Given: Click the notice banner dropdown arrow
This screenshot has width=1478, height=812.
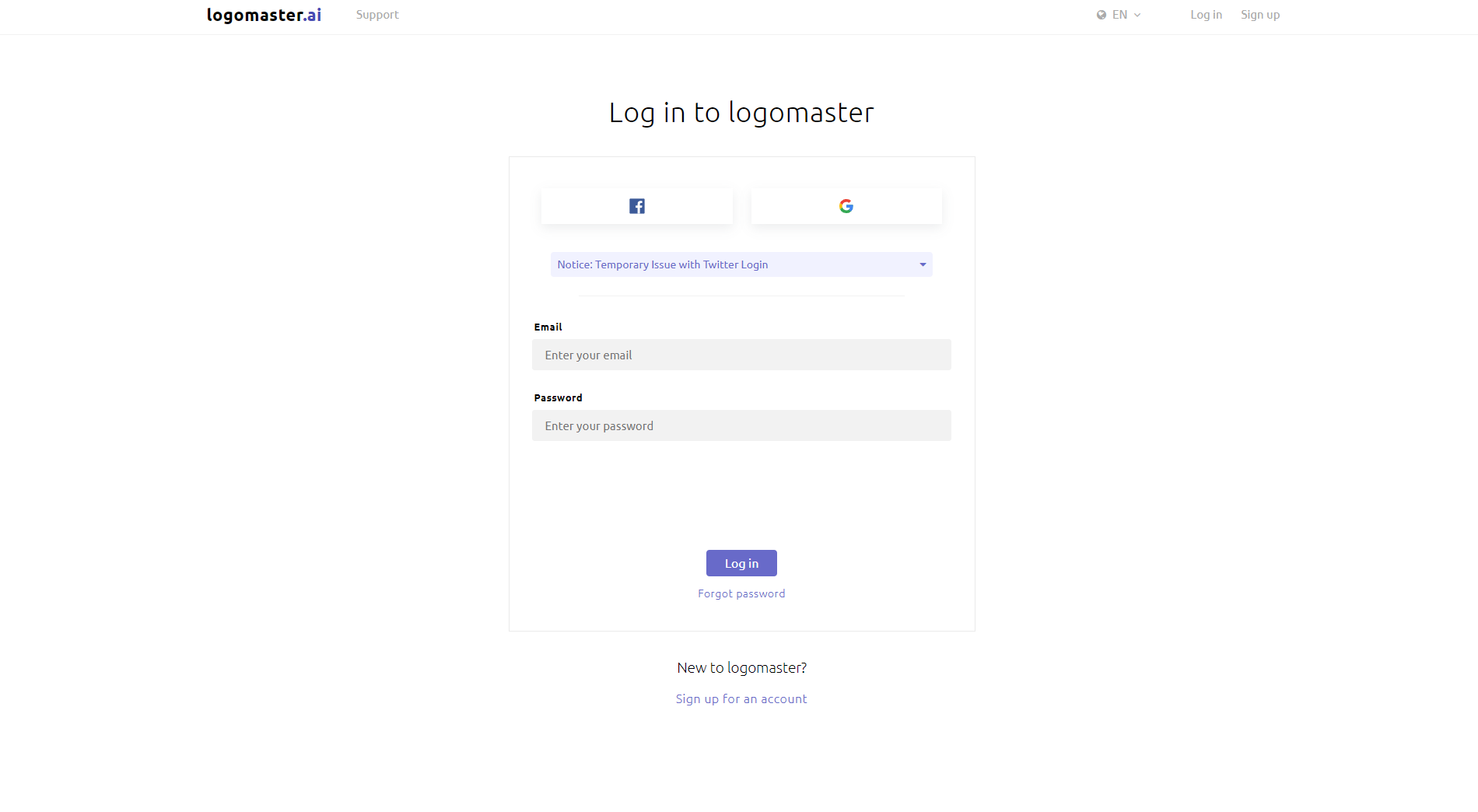Looking at the screenshot, I should click(x=922, y=264).
